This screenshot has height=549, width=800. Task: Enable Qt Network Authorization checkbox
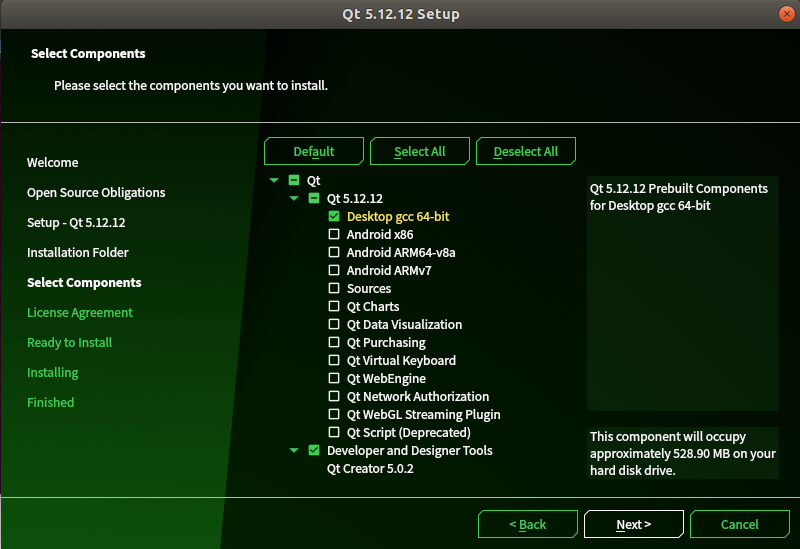click(x=334, y=396)
